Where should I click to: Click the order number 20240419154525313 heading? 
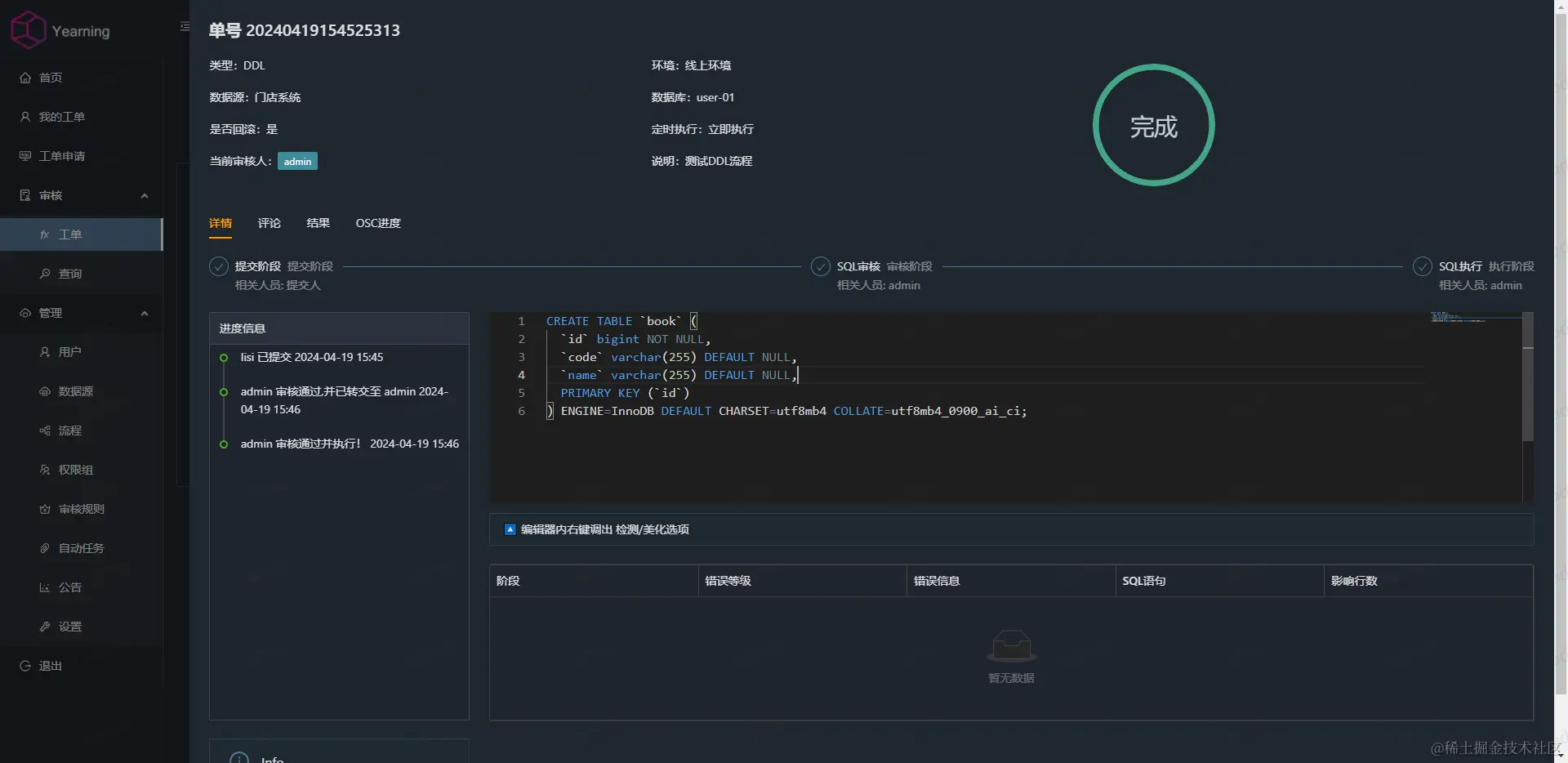[305, 30]
